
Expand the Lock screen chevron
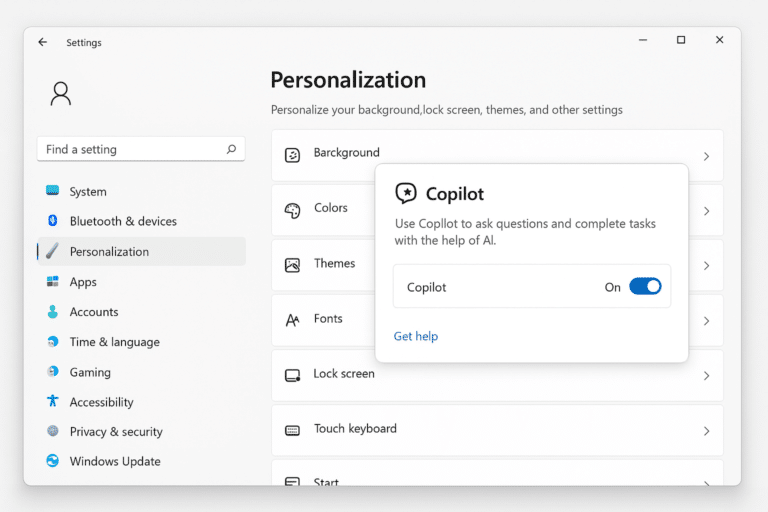(706, 376)
